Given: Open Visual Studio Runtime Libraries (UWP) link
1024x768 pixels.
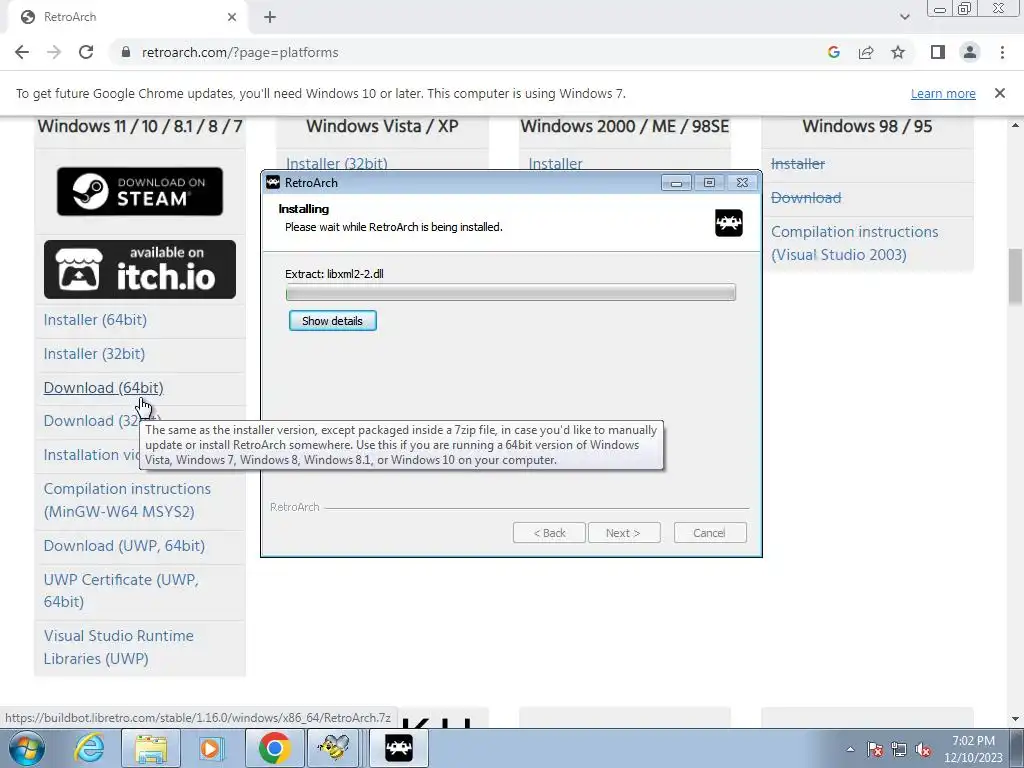Looking at the screenshot, I should 119,647.
